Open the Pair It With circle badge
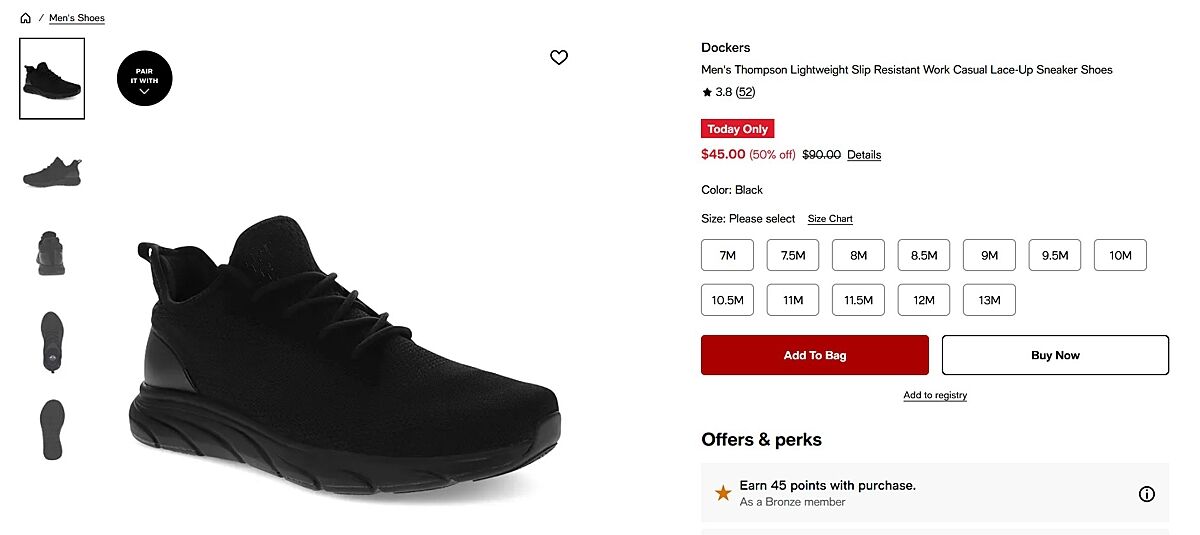 click(x=144, y=78)
